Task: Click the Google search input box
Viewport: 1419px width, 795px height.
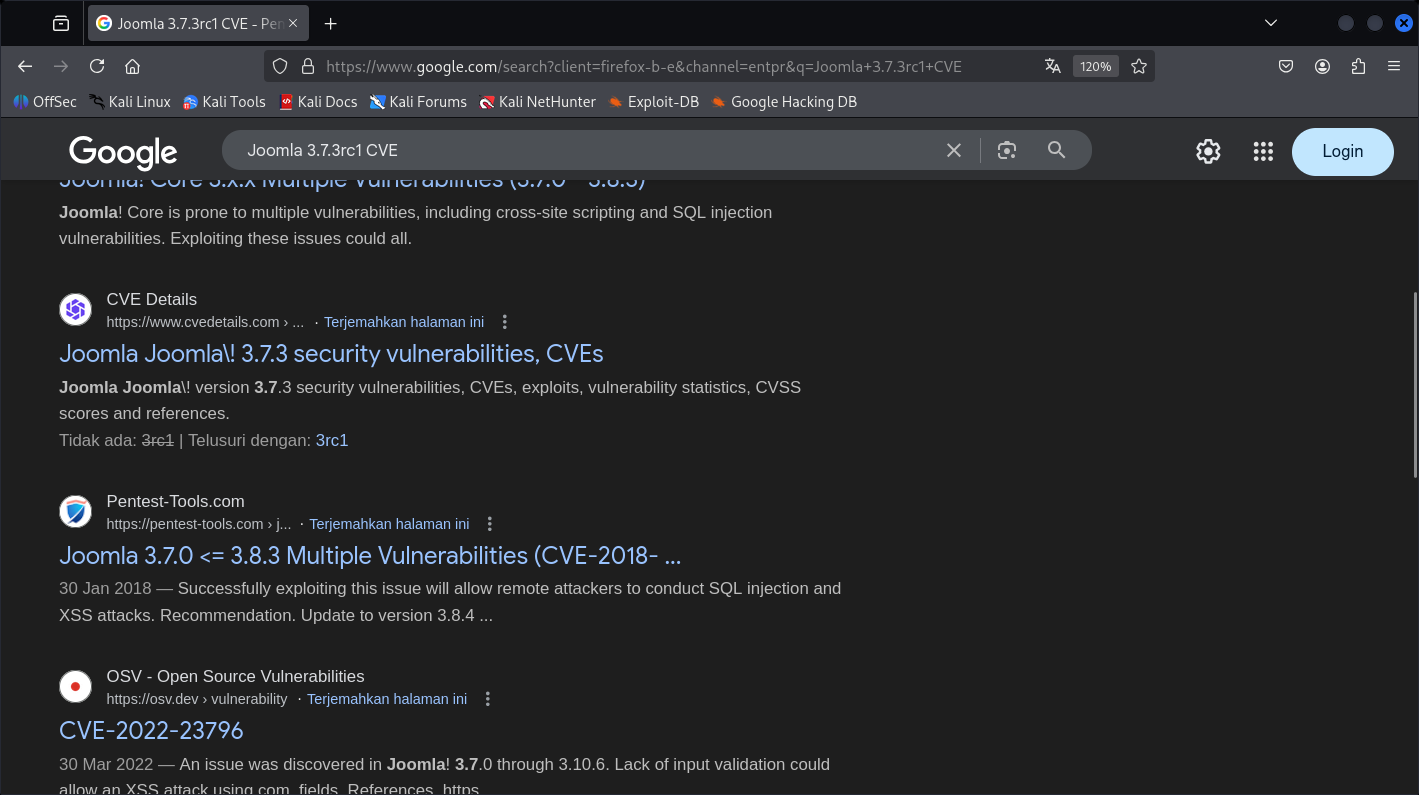Action: click(585, 150)
